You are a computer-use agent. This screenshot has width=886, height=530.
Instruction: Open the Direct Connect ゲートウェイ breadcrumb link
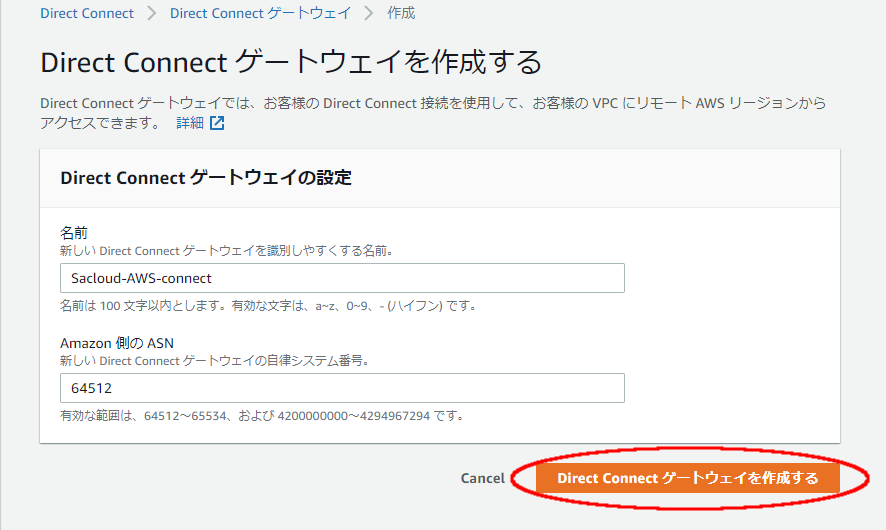260,14
